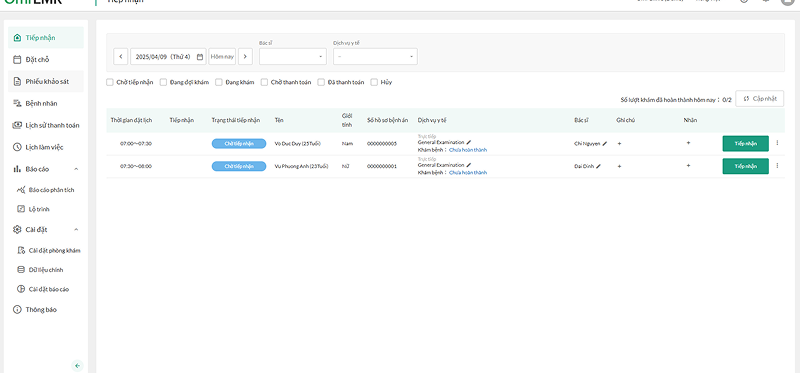Open Đặt chỗ in the sidebar
Image resolution: width=800 pixels, height=373 pixels.
point(46,60)
